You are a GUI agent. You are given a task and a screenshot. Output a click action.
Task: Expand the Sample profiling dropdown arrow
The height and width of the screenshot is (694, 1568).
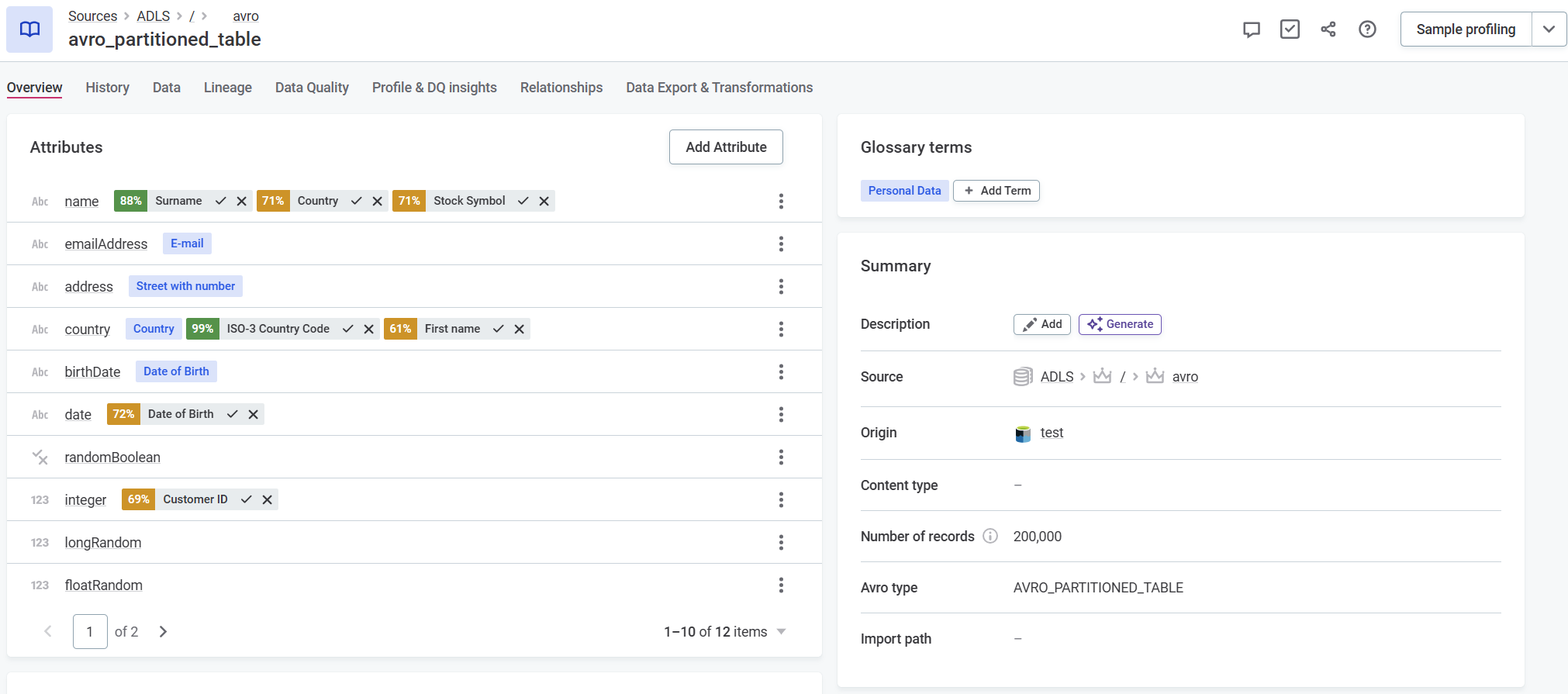[1549, 29]
